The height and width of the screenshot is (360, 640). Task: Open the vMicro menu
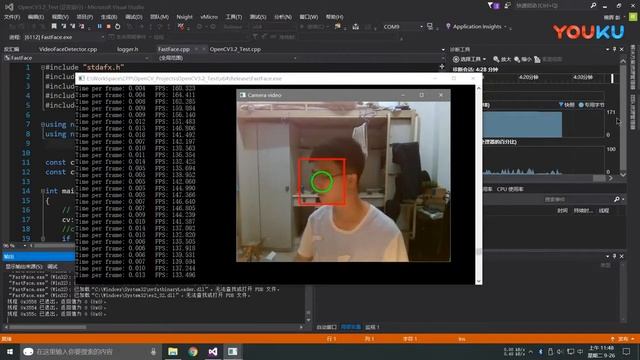(209, 17)
